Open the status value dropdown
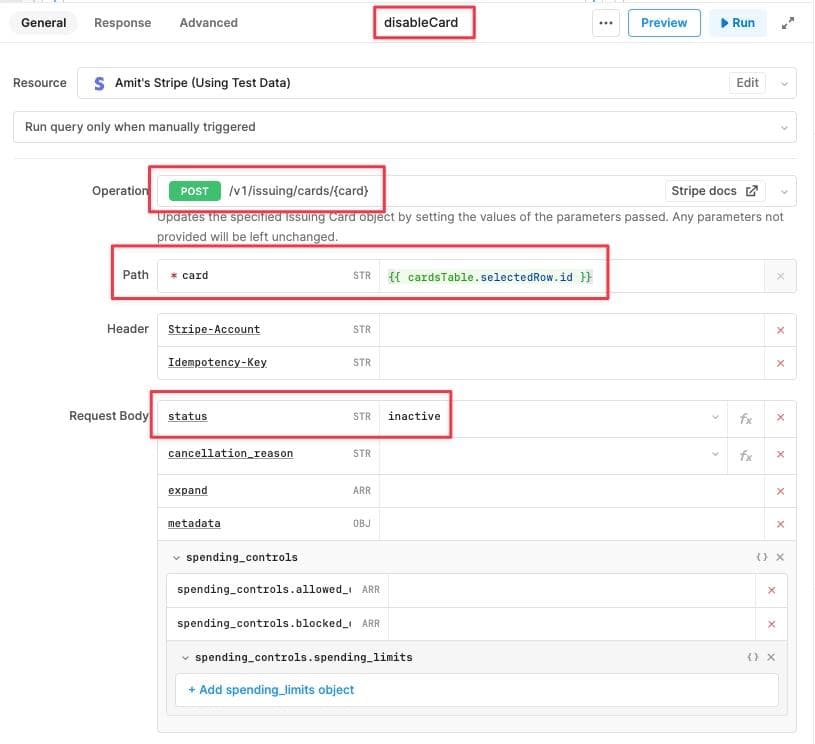Image resolution: width=815 pixels, height=744 pixels. [714, 417]
